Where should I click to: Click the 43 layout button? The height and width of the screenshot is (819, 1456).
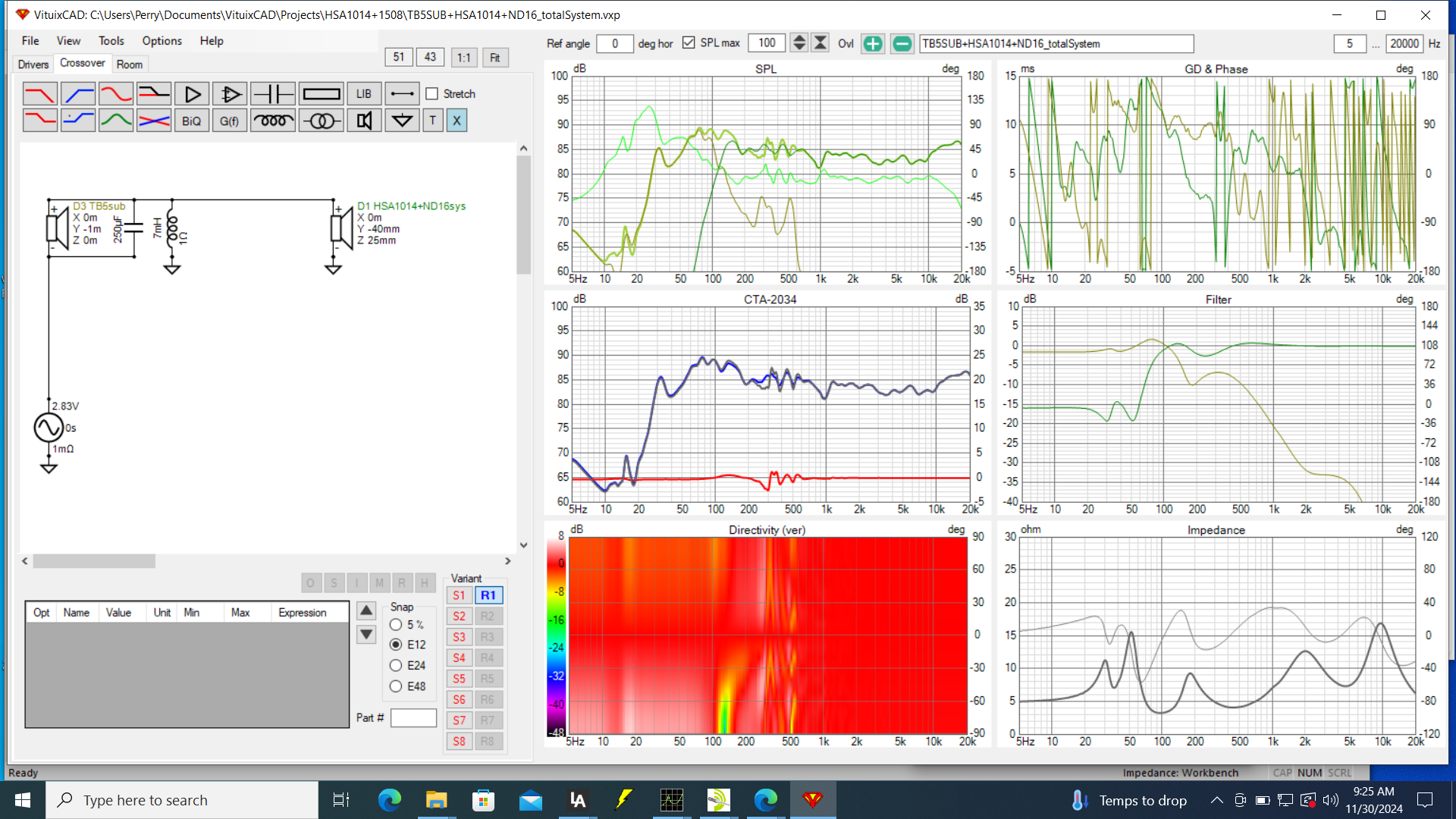pos(430,57)
